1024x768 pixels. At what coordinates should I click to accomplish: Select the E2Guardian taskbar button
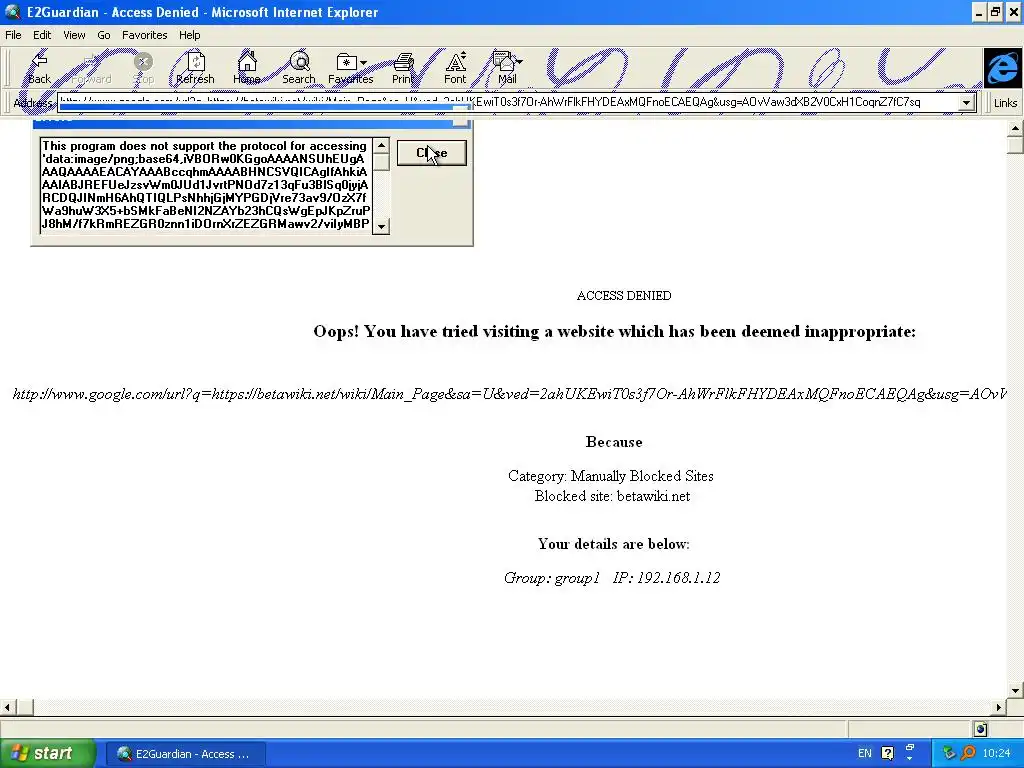tap(185, 754)
